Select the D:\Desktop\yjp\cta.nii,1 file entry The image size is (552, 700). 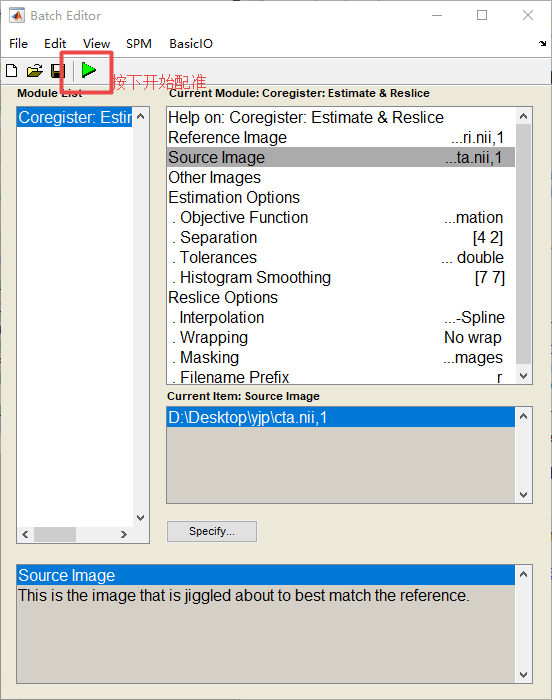341,417
